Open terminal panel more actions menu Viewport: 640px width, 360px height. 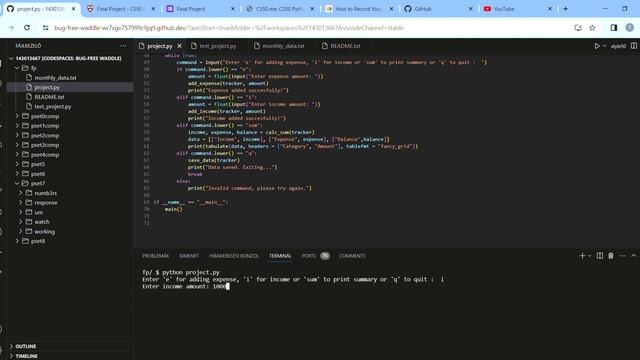tap(622, 256)
